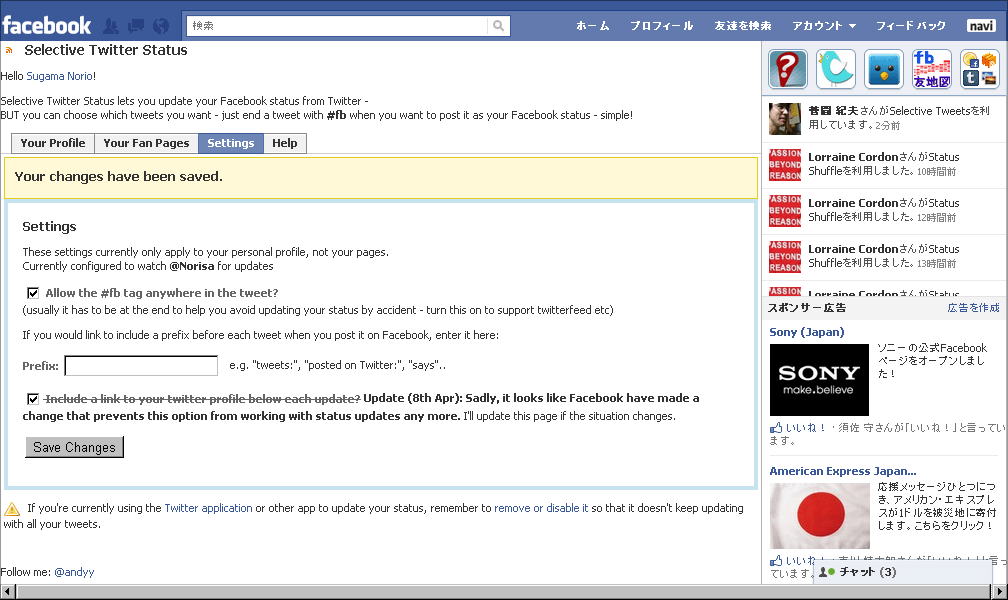This screenshot has height=600, width=1008.
Task: Open プロフィール in top navigation
Action: (662, 26)
